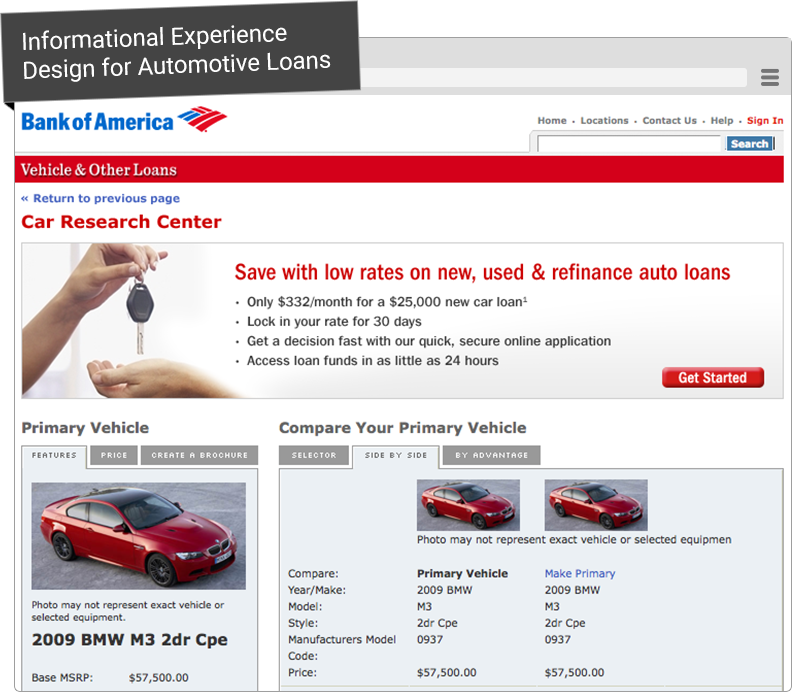Click the 'Lock in your rate for 30 days' text

(334, 322)
